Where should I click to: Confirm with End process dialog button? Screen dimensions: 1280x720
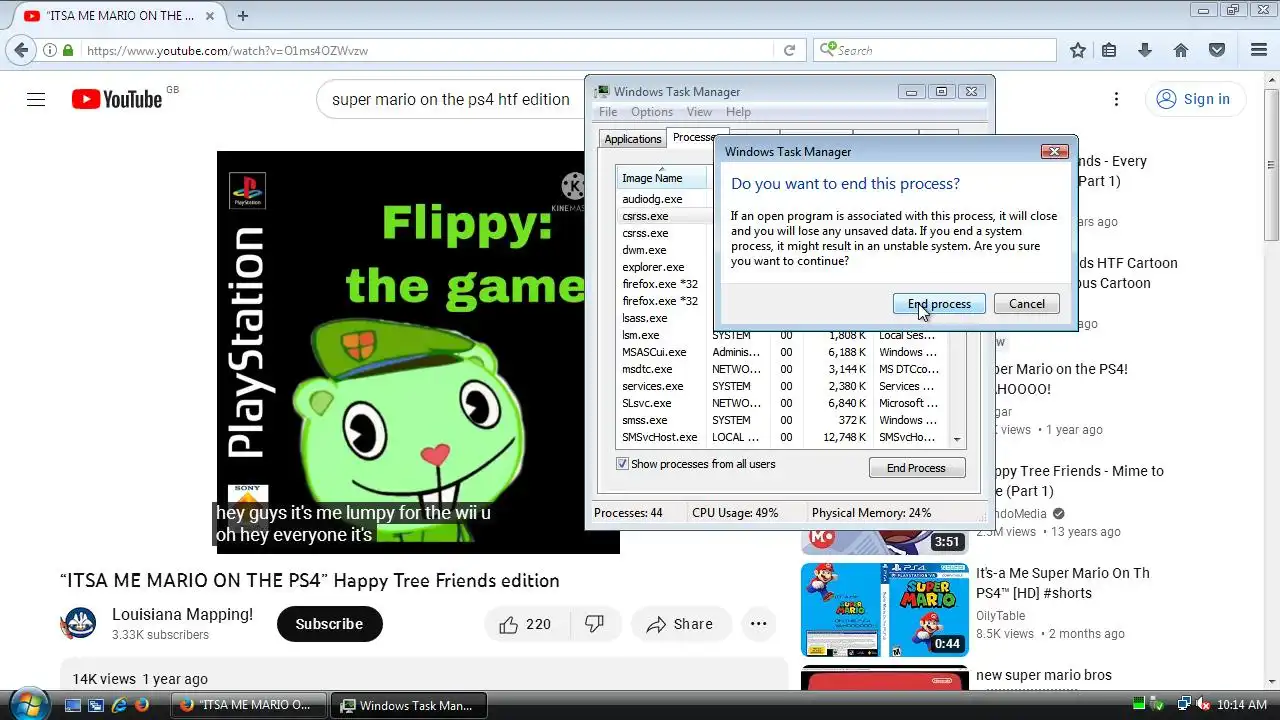pyautogui.click(x=939, y=304)
